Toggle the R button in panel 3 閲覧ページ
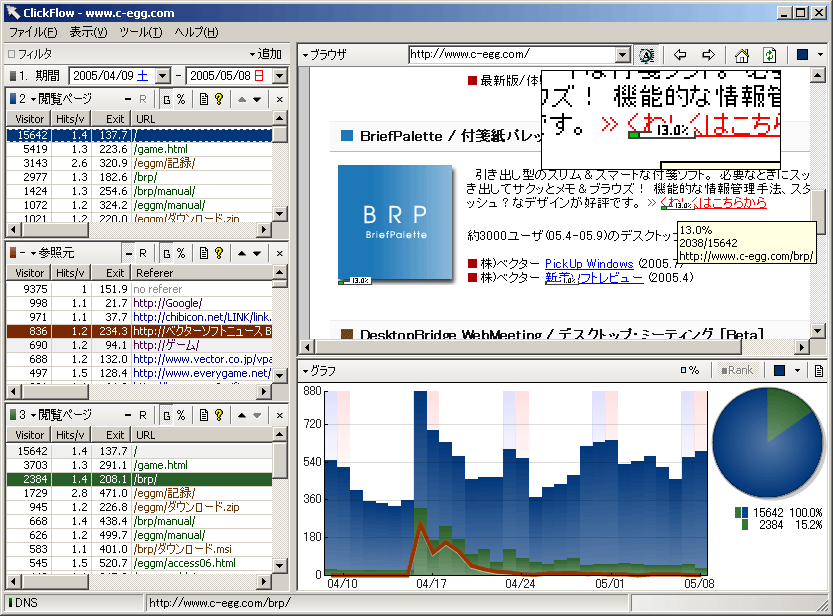This screenshot has width=833, height=616. pyautogui.click(x=143, y=415)
